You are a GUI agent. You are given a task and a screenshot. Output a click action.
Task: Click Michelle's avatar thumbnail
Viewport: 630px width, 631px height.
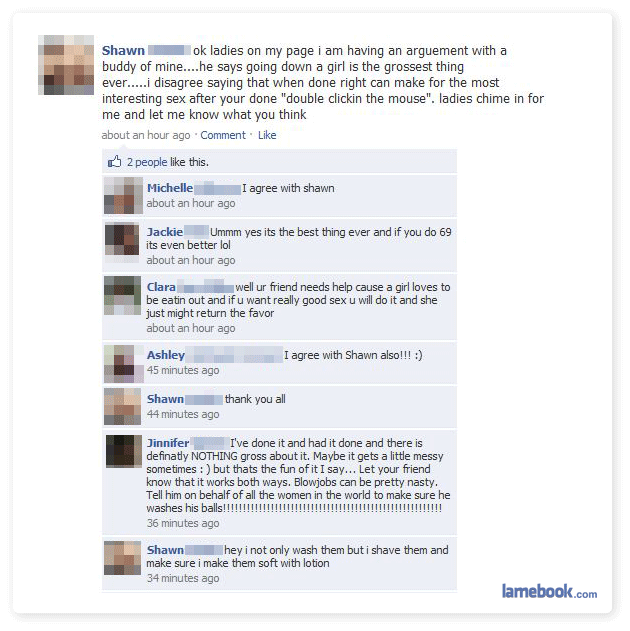click(x=124, y=195)
